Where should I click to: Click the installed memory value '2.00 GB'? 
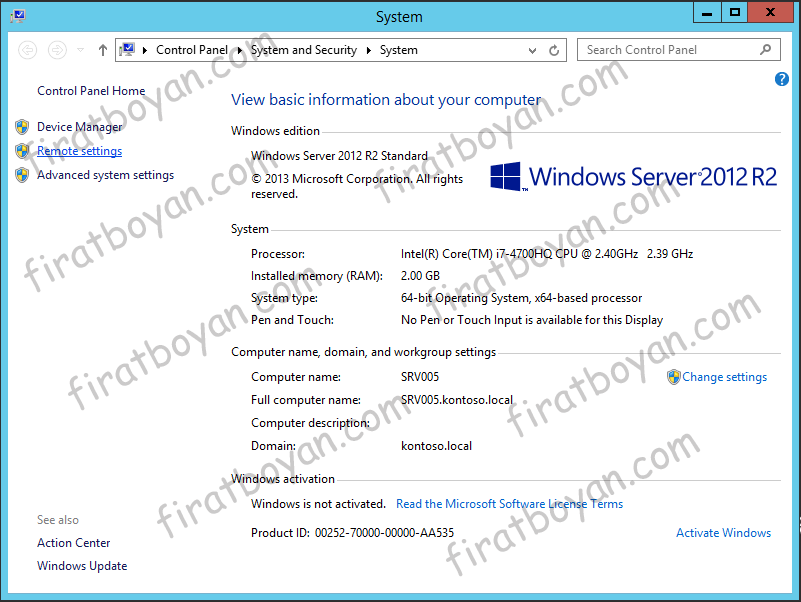click(420, 276)
